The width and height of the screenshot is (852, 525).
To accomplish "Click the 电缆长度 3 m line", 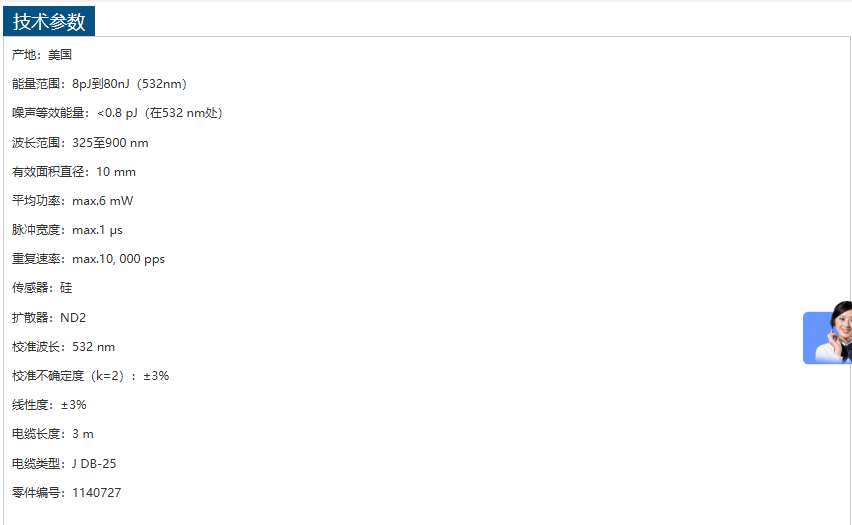I will click(x=52, y=434).
